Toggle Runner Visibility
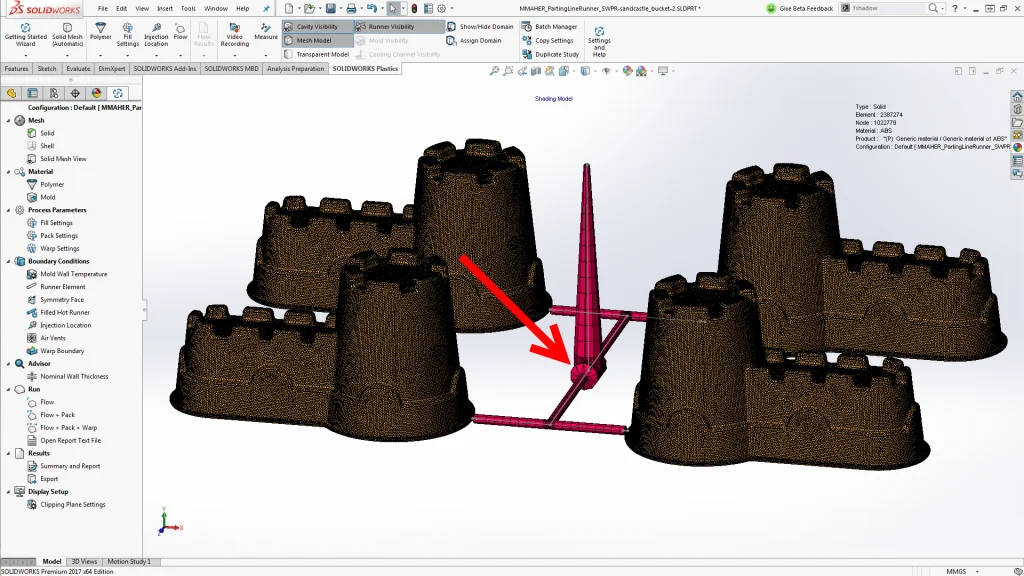1024x576 pixels. click(x=390, y=27)
